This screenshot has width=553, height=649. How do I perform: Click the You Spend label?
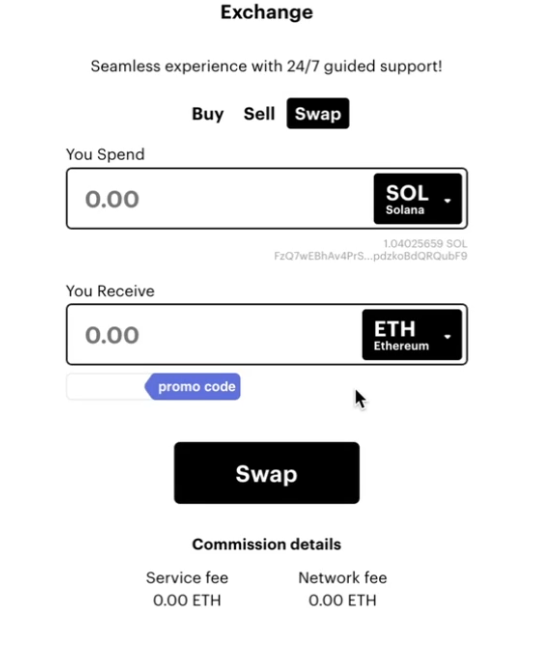click(105, 154)
